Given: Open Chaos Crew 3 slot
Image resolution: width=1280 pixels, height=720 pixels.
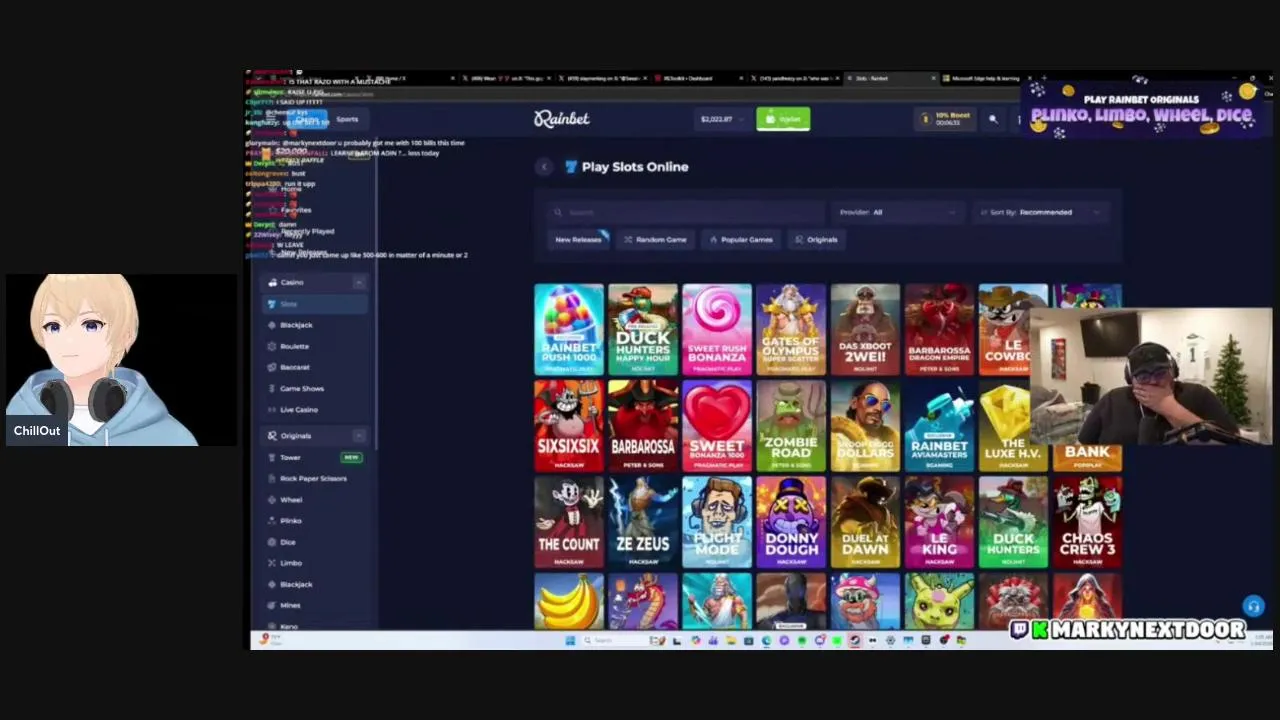Looking at the screenshot, I should pos(1087,522).
